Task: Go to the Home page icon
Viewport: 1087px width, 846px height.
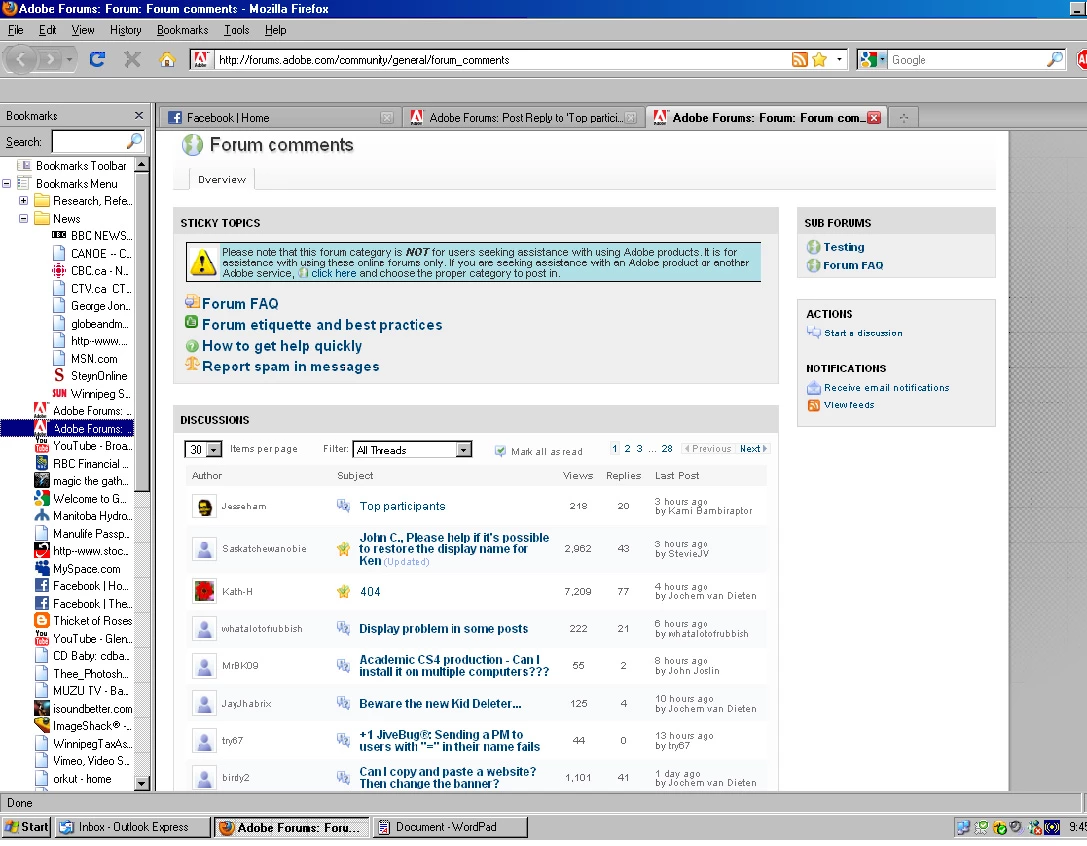Action: coord(167,60)
